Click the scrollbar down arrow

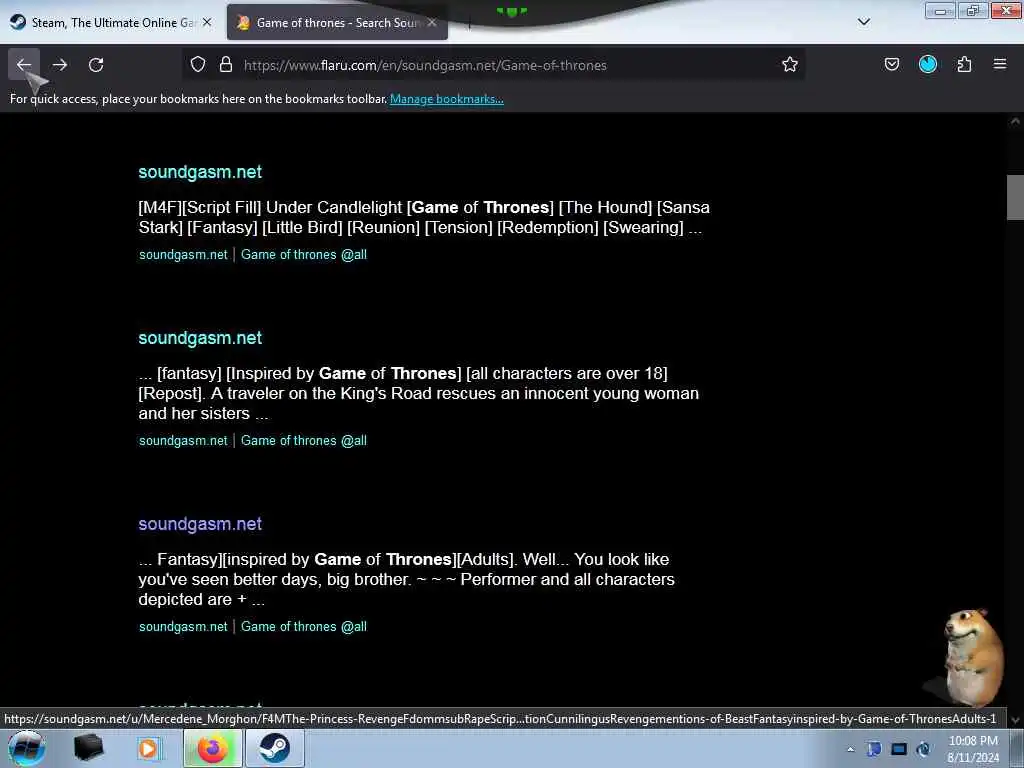pyautogui.click(x=1015, y=720)
